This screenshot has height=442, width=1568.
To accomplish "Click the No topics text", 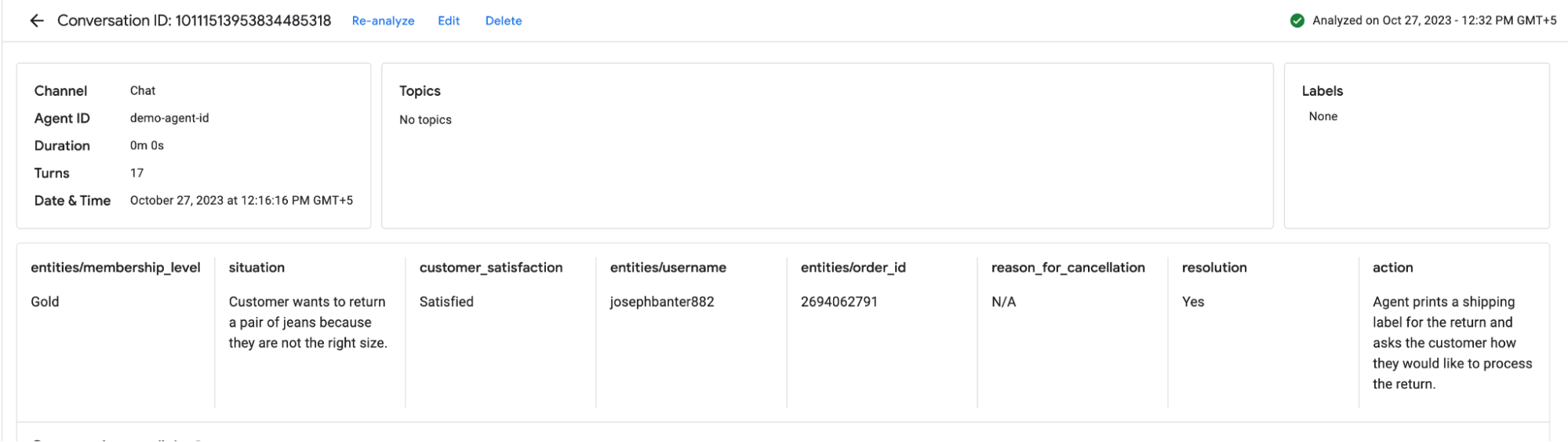I will [425, 119].
